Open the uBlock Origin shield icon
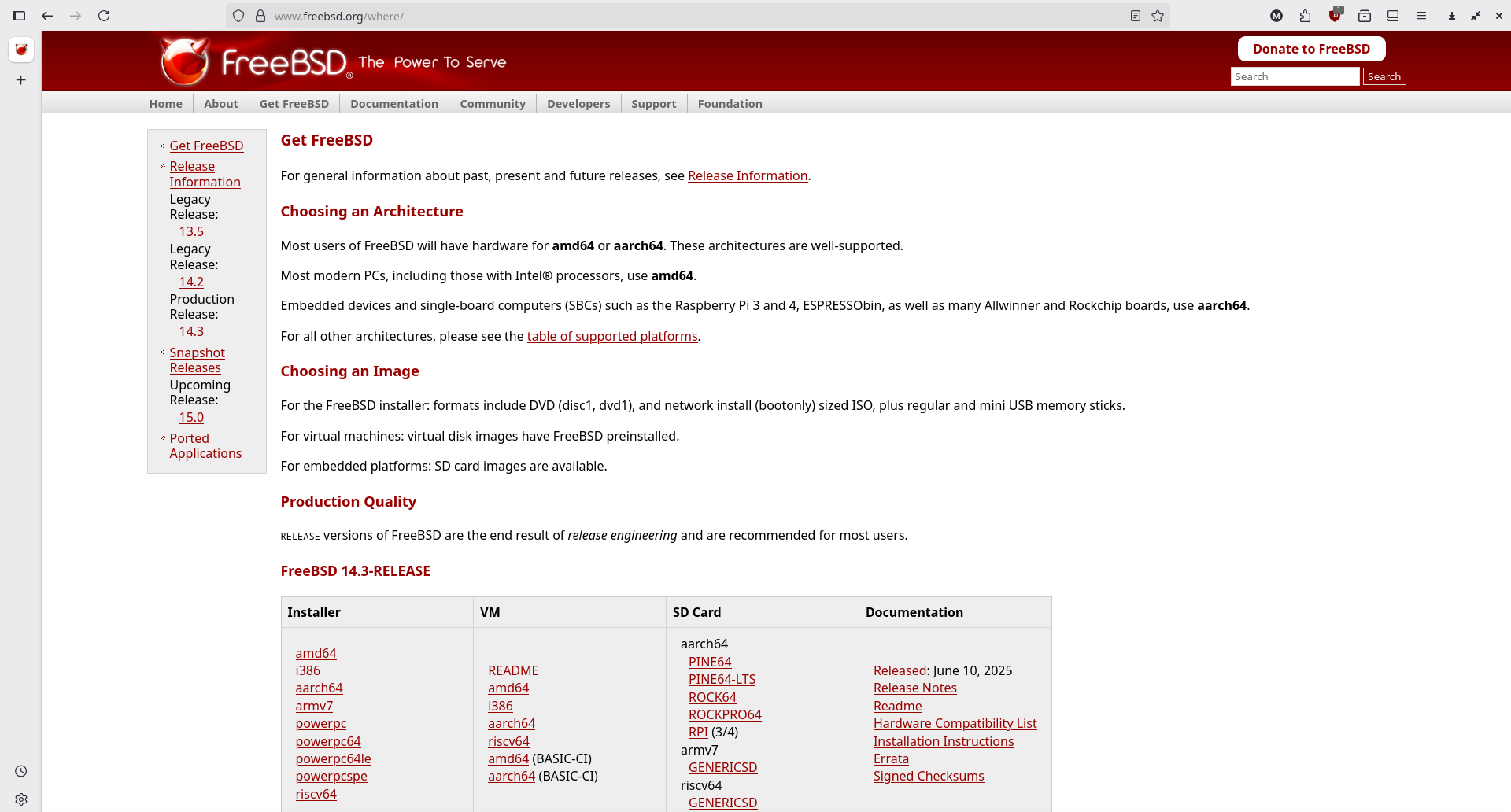The image size is (1511, 812). coord(1335,15)
